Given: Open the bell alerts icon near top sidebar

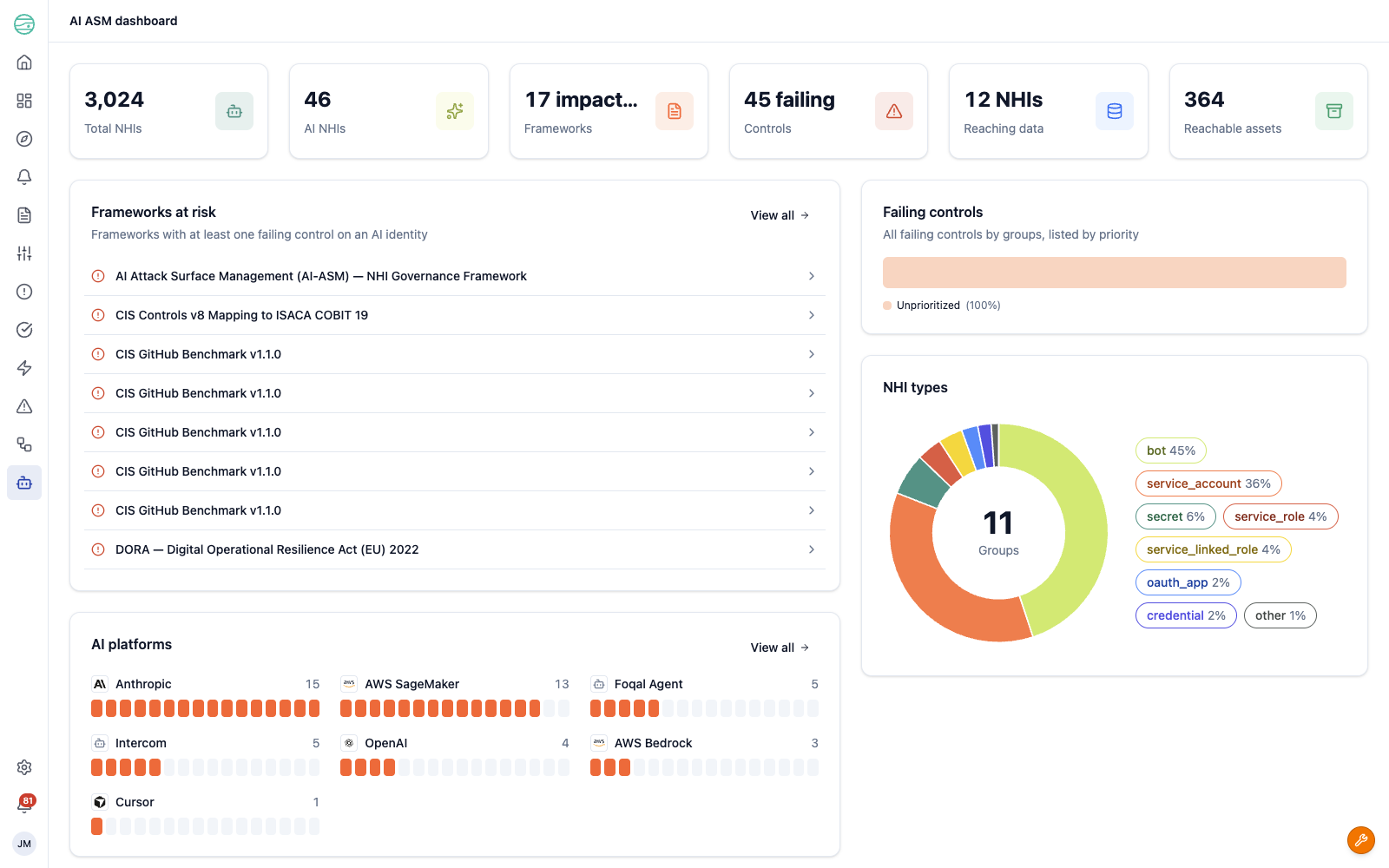Looking at the screenshot, I should (24, 177).
